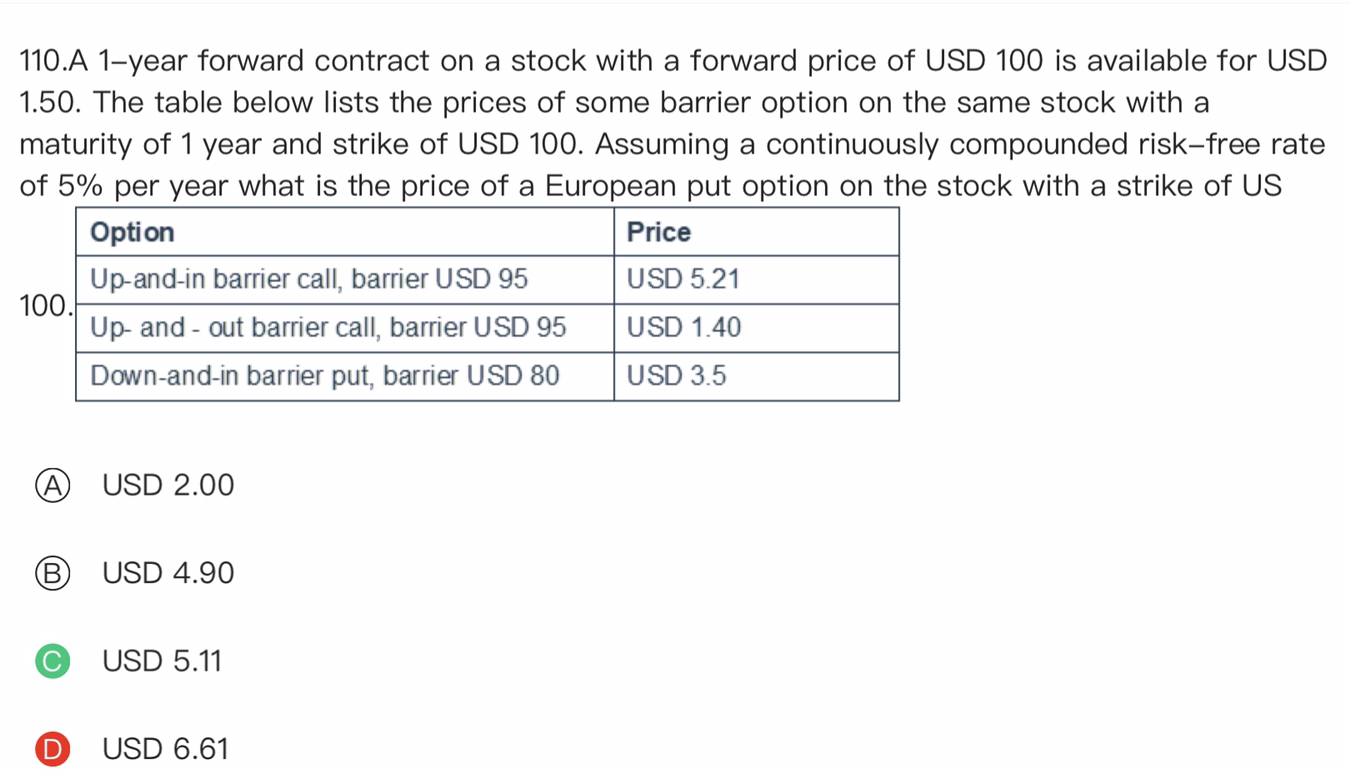Select the Up-and-in barrier call row
The width and height of the screenshot is (1350, 774).
click(308, 280)
